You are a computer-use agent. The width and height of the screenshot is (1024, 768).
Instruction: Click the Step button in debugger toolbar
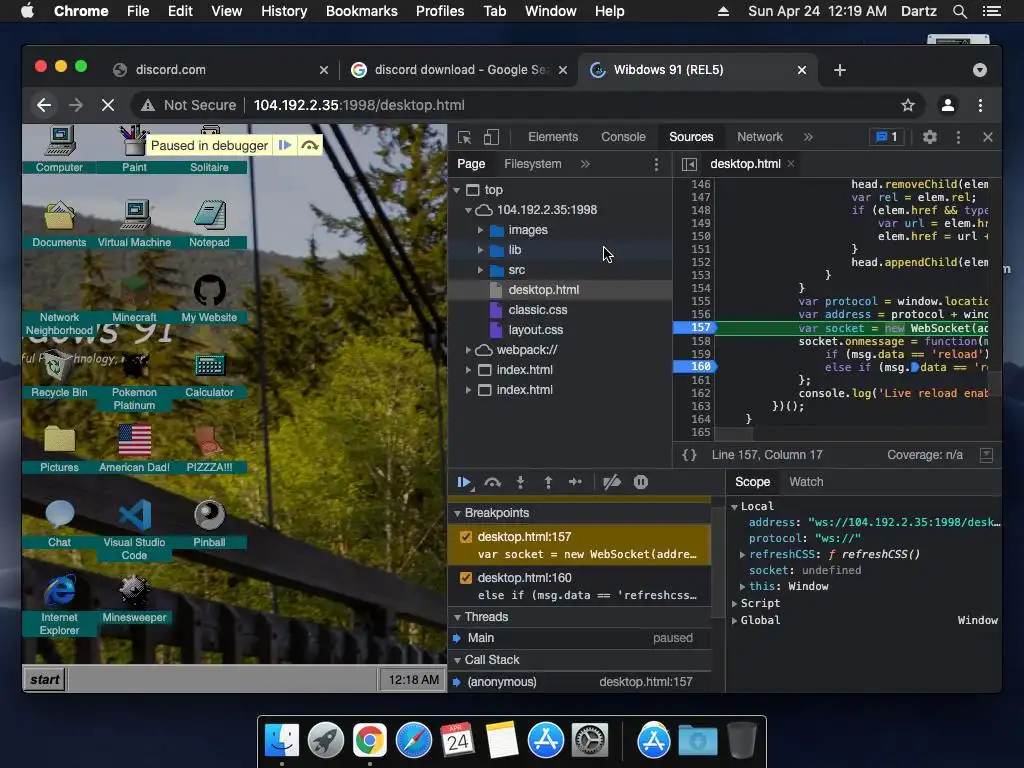click(x=575, y=482)
